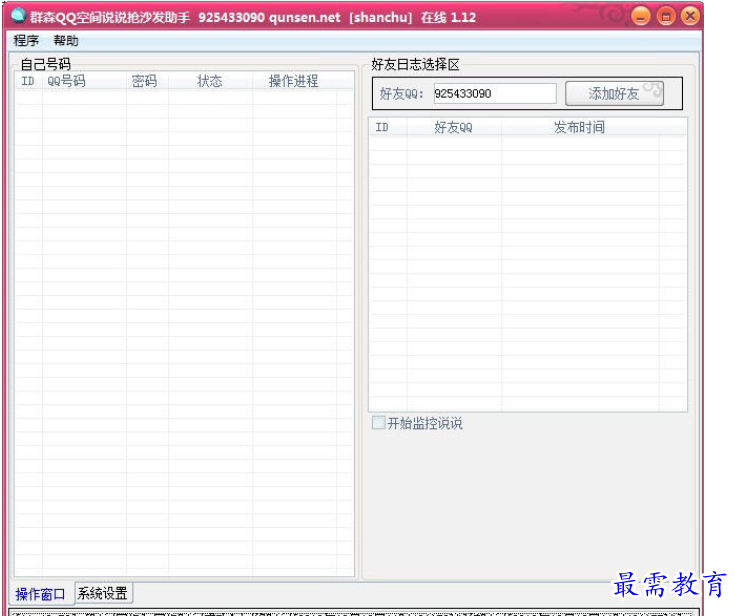This screenshot has width=735, height=616.
Task: Close the 群森QQ空间 window
Action: (690, 16)
